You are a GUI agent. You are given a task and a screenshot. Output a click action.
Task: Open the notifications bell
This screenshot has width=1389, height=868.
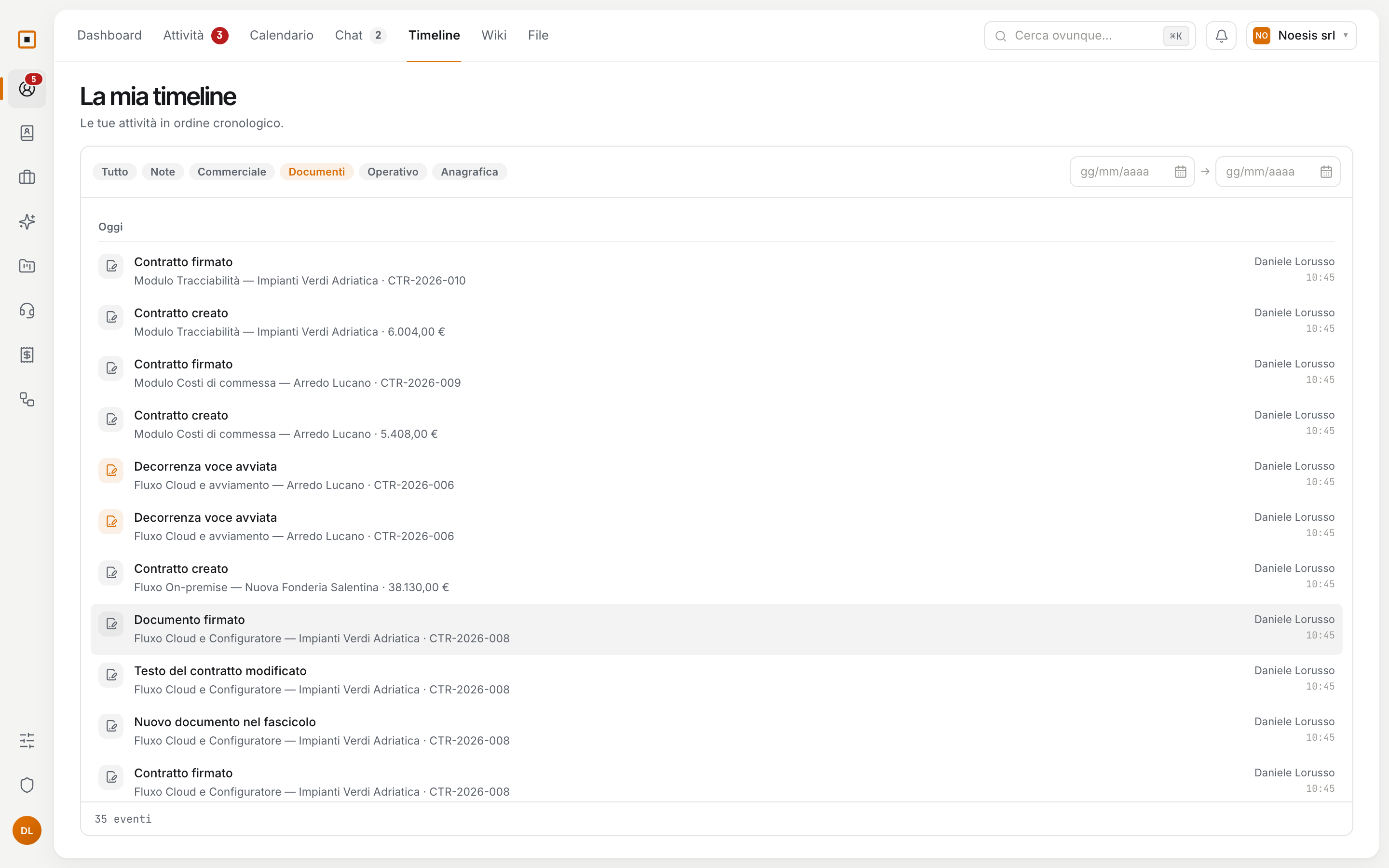[x=1221, y=36]
